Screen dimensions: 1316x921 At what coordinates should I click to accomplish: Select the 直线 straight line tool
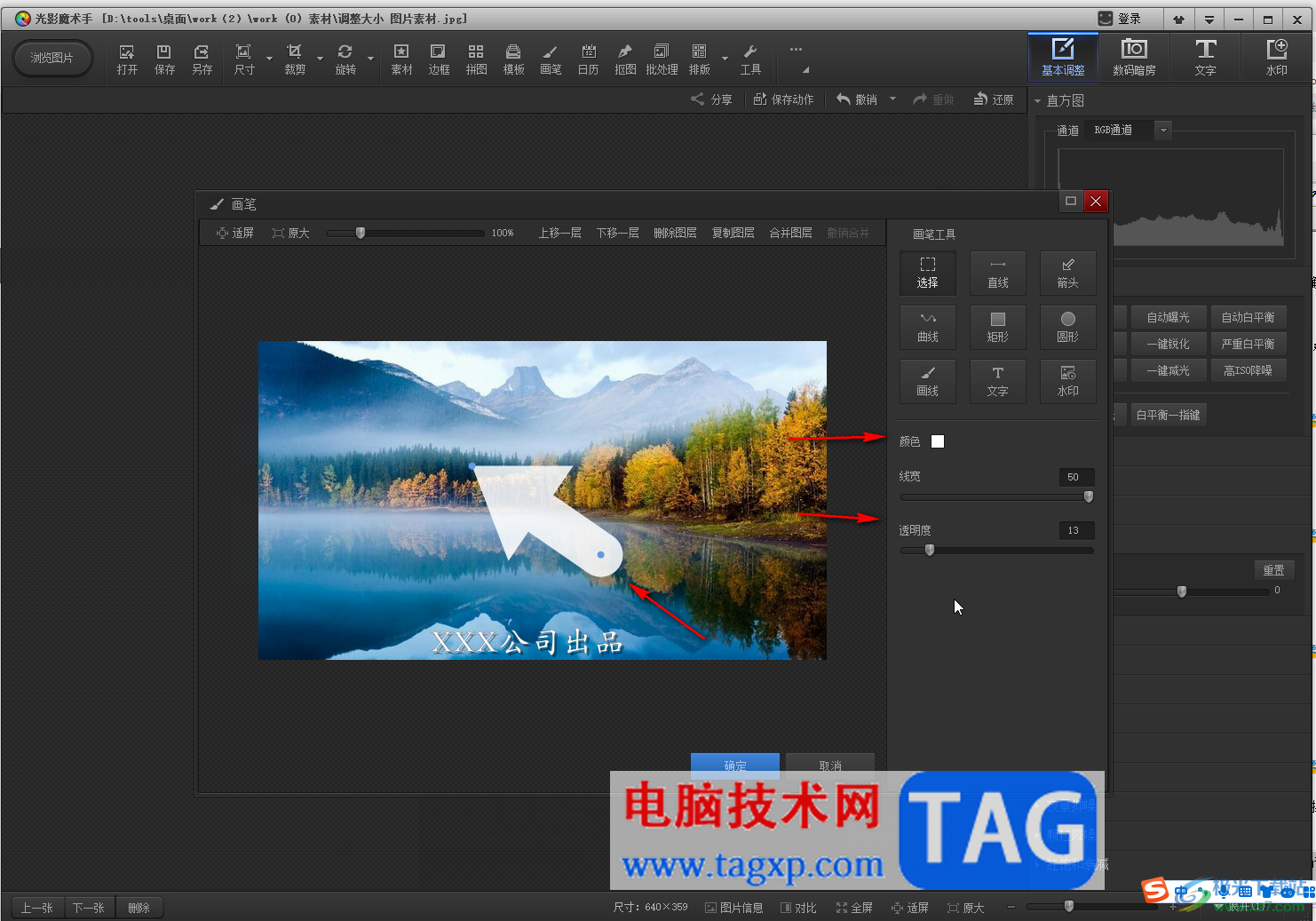pos(998,273)
